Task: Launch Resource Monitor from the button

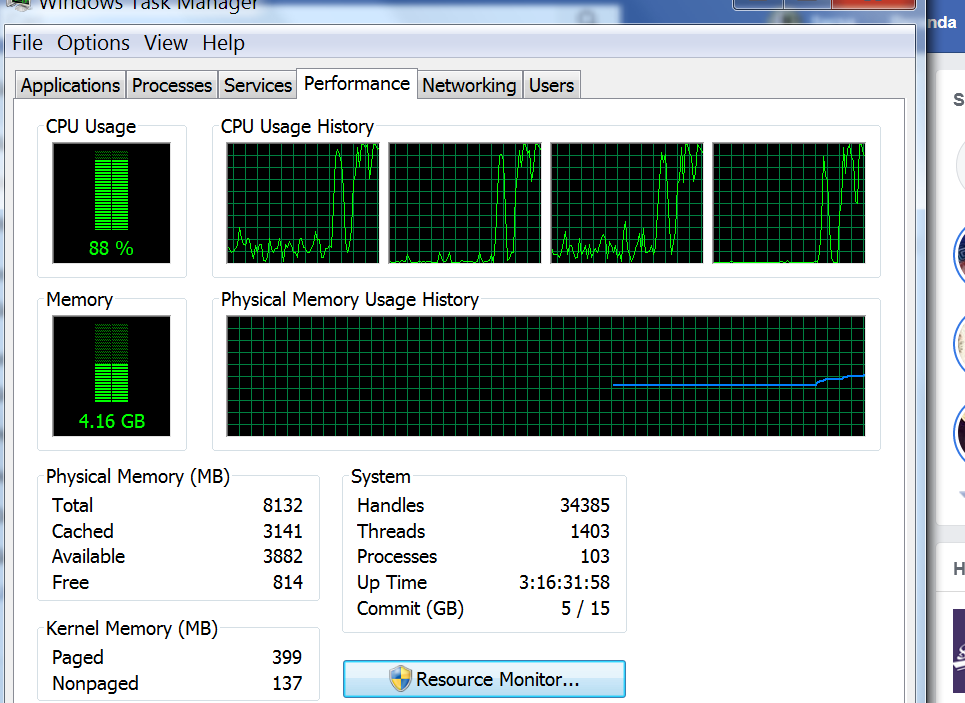Action: (x=484, y=679)
